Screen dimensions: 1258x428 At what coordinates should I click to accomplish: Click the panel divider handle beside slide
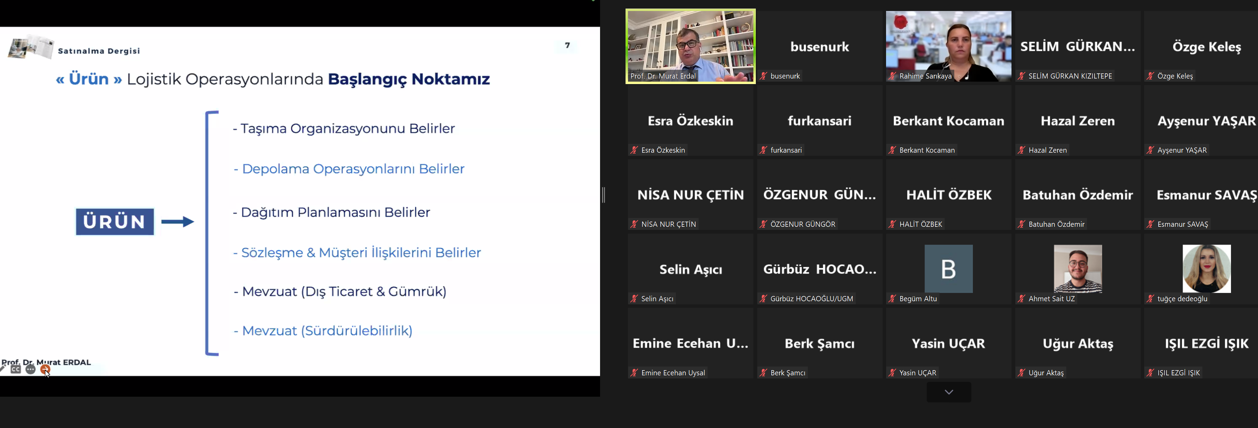[x=603, y=195]
